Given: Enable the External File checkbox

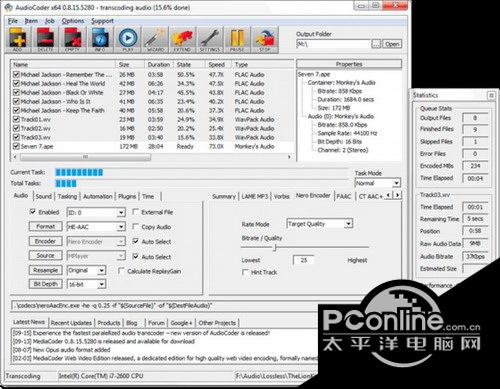Looking at the screenshot, I should tap(135, 212).
